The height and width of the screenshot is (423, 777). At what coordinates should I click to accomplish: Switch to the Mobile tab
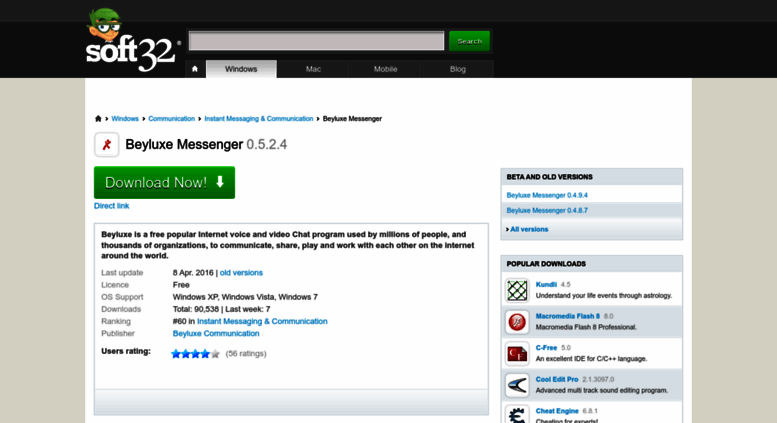386,69
